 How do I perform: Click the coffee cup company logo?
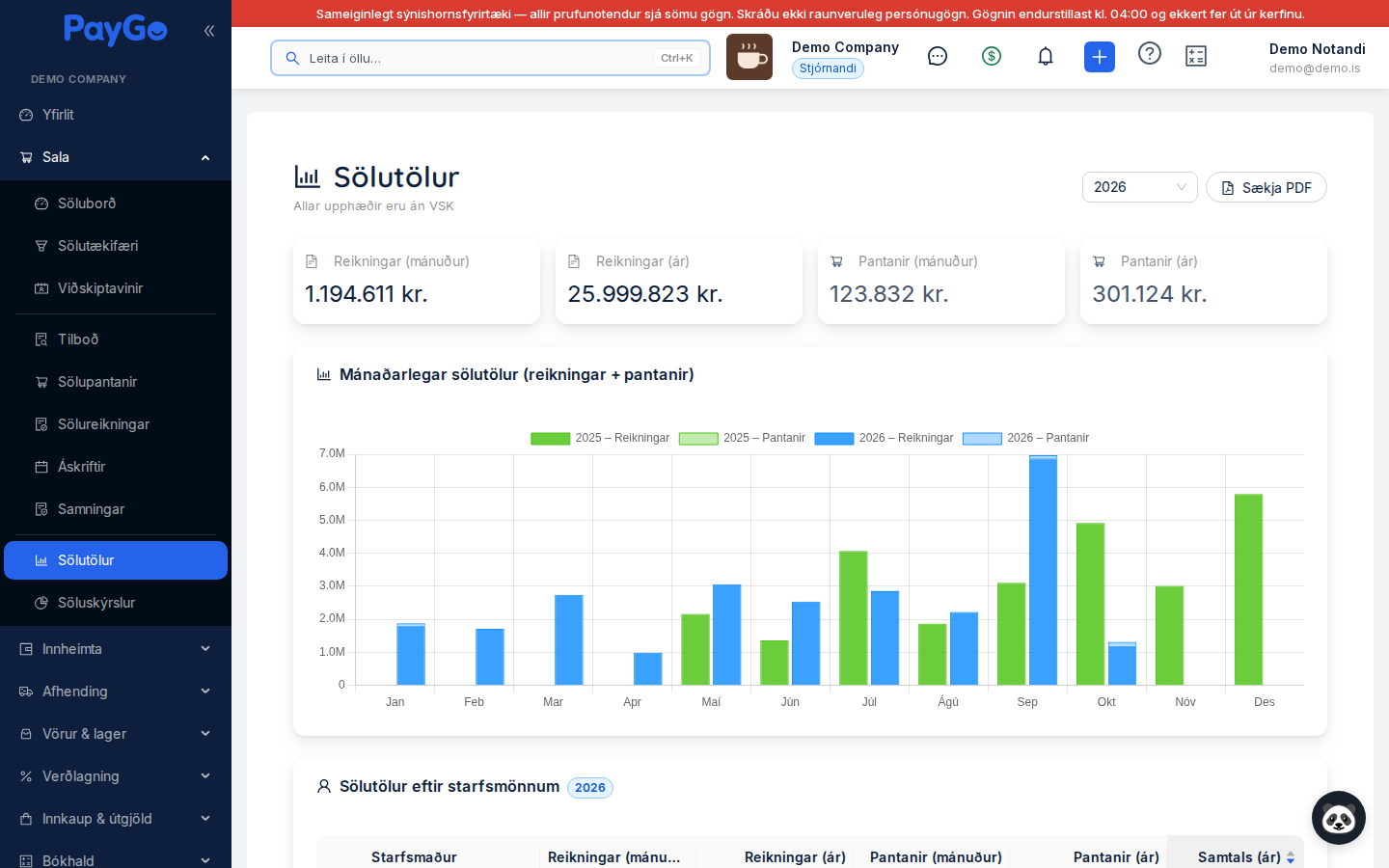coord(749,57)
